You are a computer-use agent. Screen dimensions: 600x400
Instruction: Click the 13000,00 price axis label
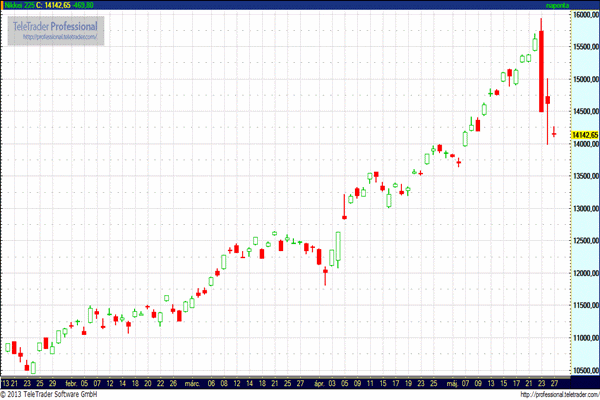(x=584, y=209)
